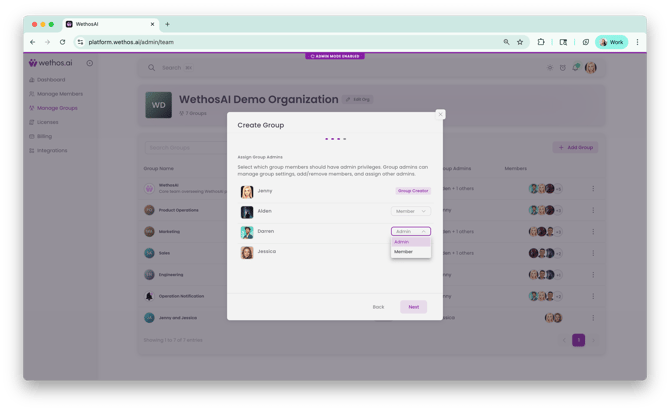Viewport: 670px width, 411px height.
Task: Collapse Darren's Admin role dropdown
Action: [x=410, y=231]
